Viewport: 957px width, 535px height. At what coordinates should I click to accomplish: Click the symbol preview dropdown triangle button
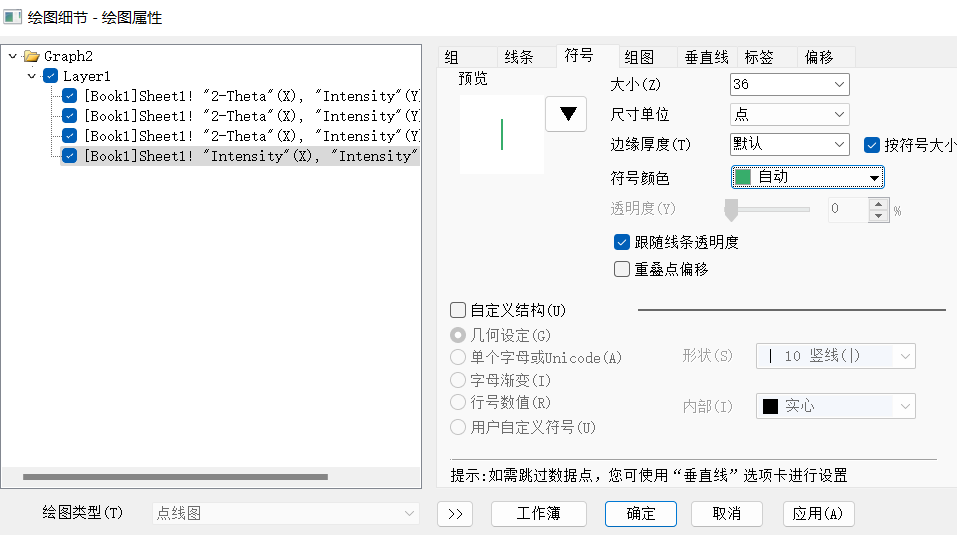566,114
